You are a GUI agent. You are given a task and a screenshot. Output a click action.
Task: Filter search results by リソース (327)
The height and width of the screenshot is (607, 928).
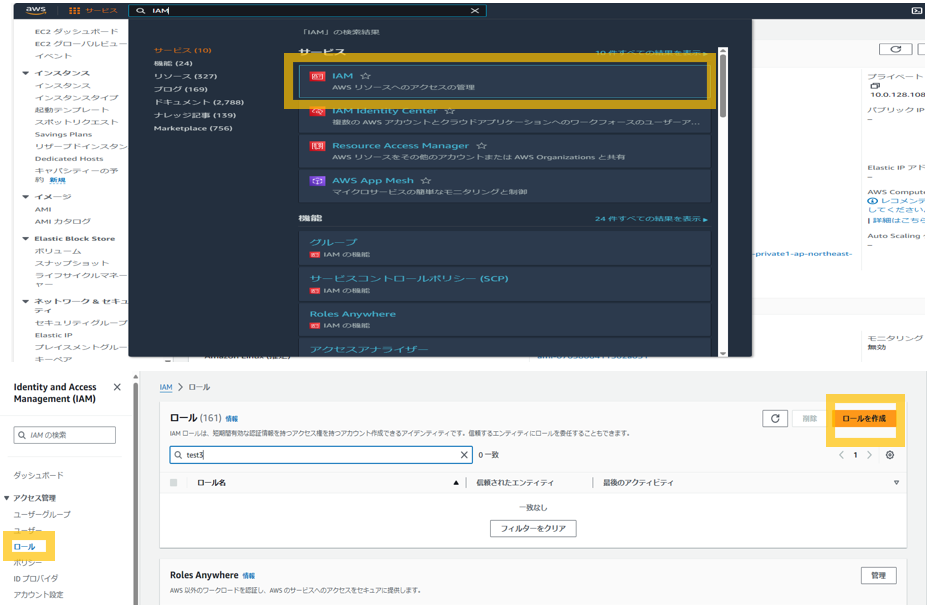(185, 76)
